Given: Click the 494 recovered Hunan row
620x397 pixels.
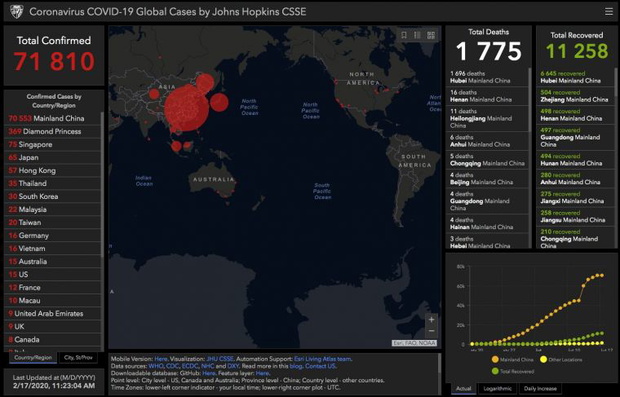Looking at the screenshot, I should coord(575,160).
